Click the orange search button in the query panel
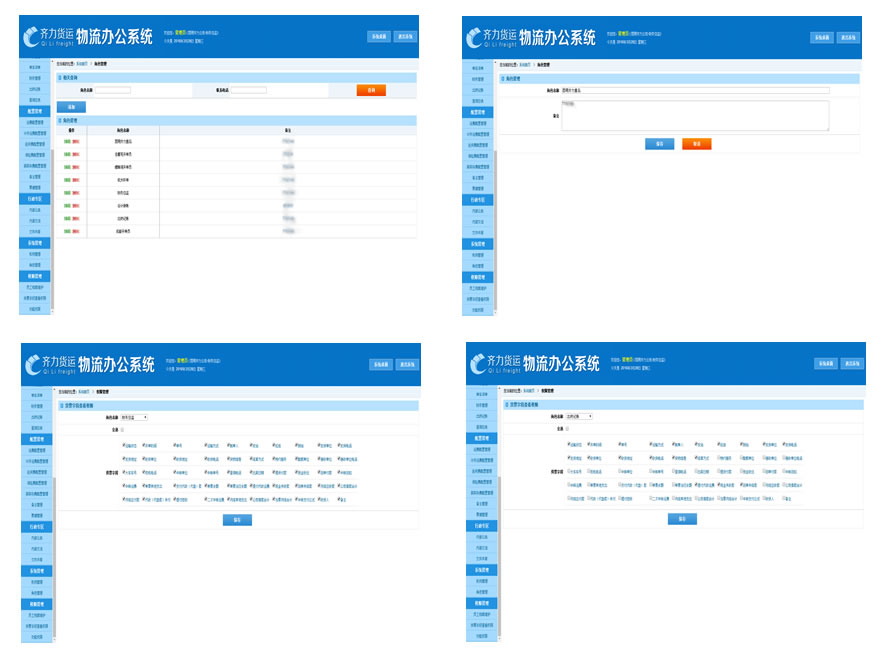 click(371, 90)
